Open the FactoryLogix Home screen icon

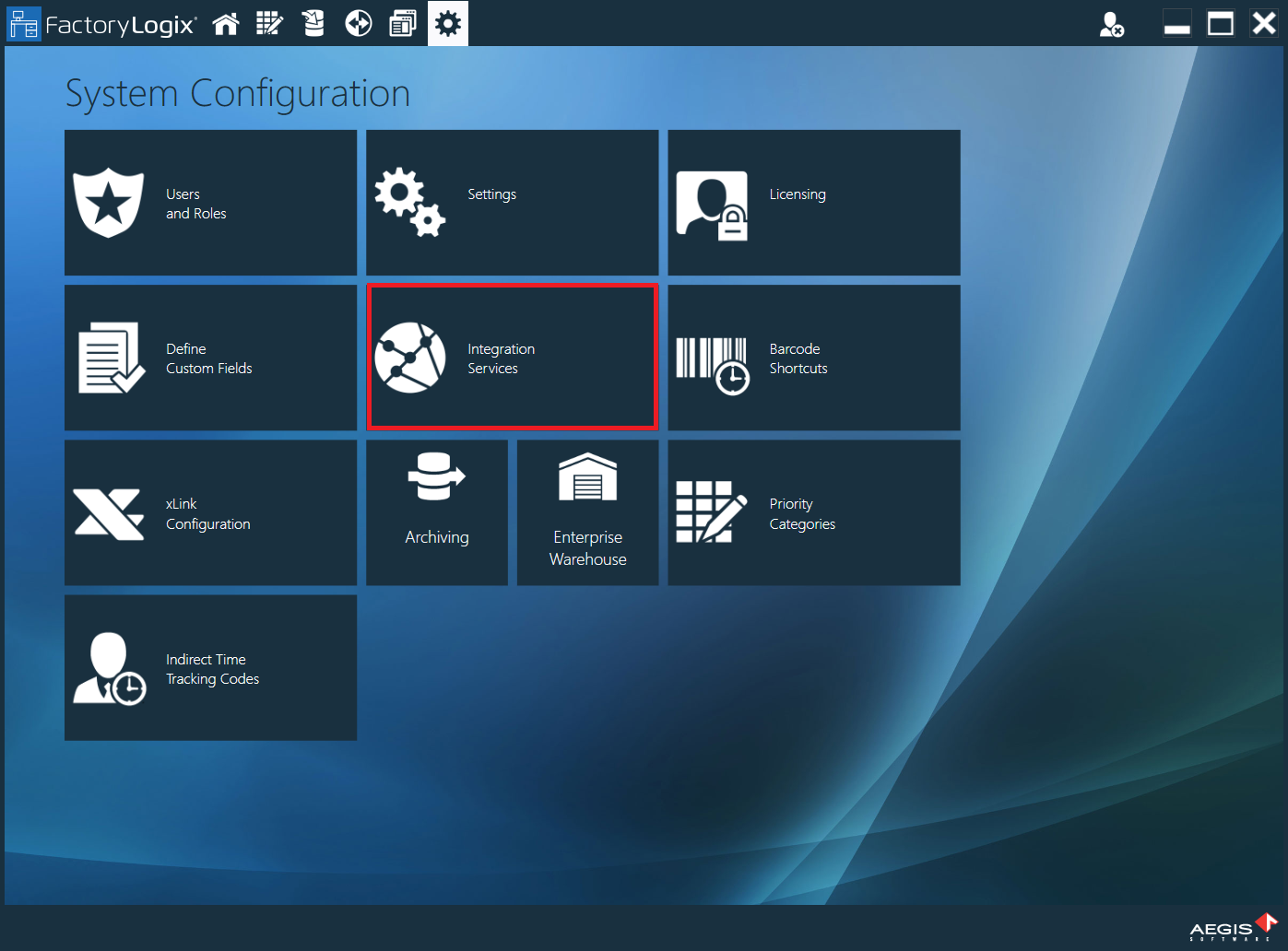[x=226, y=23]
